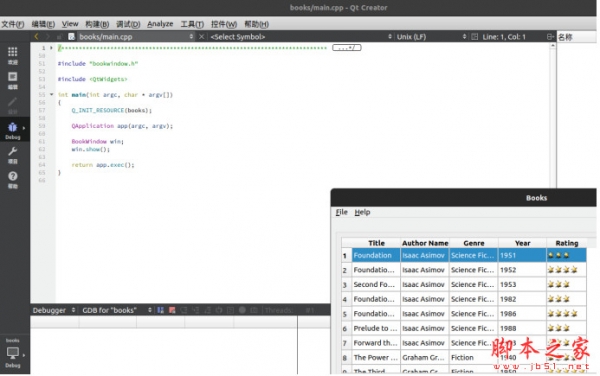This screenshot has height=376, width=600.
Task: Click the step out debugger icon
Action: click(x=207, y=310)
